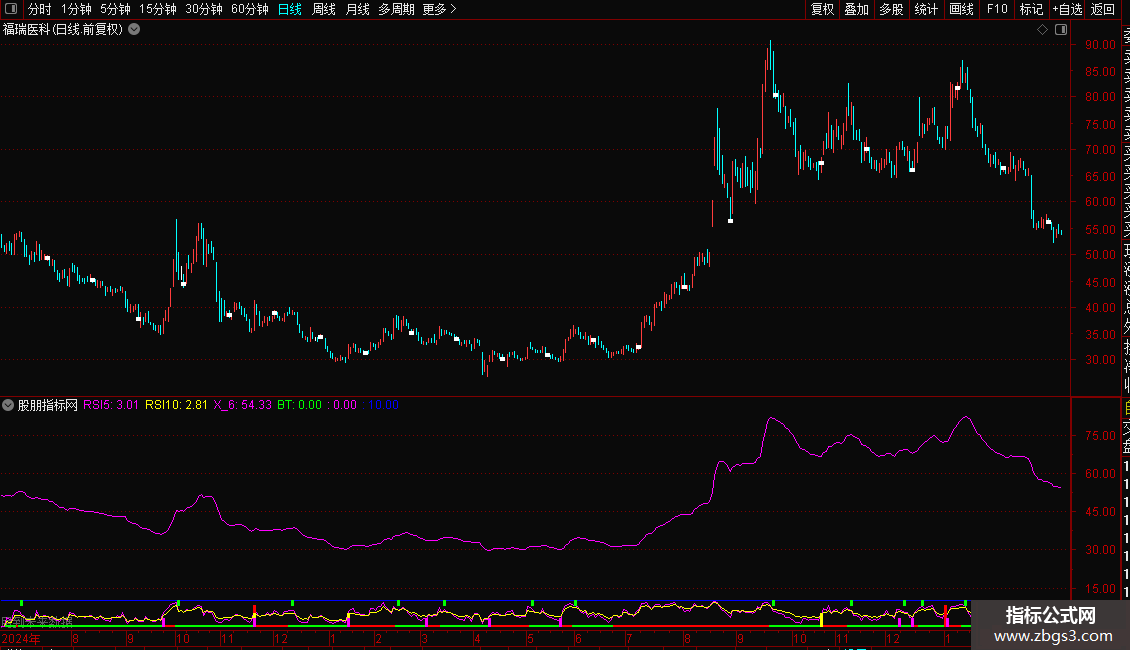Expand the 更多 periods menu
The height and width of the screenshot is (650, 1130).
coord(439,9)
